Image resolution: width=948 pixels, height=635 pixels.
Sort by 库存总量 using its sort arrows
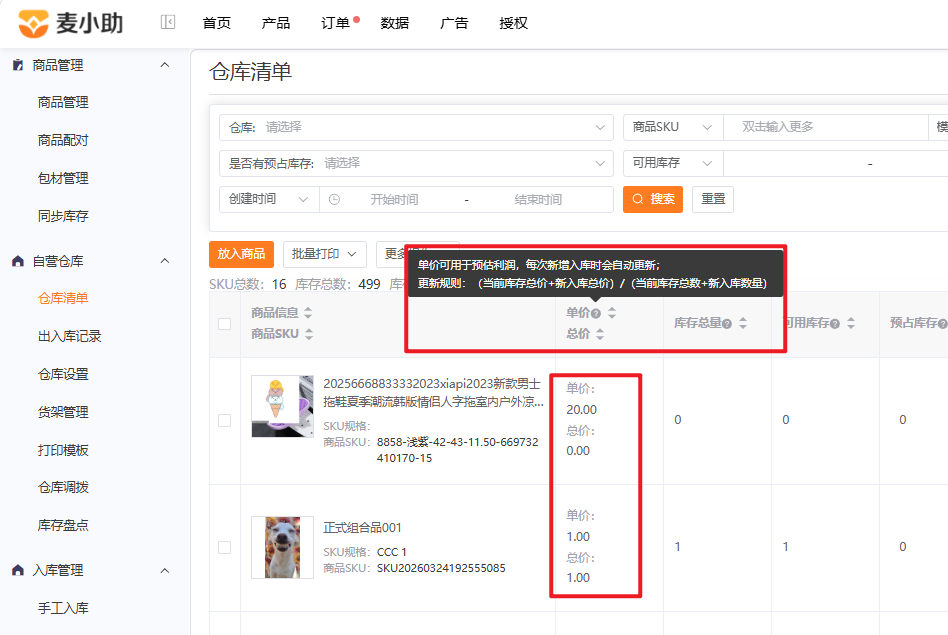pos(743,323)
